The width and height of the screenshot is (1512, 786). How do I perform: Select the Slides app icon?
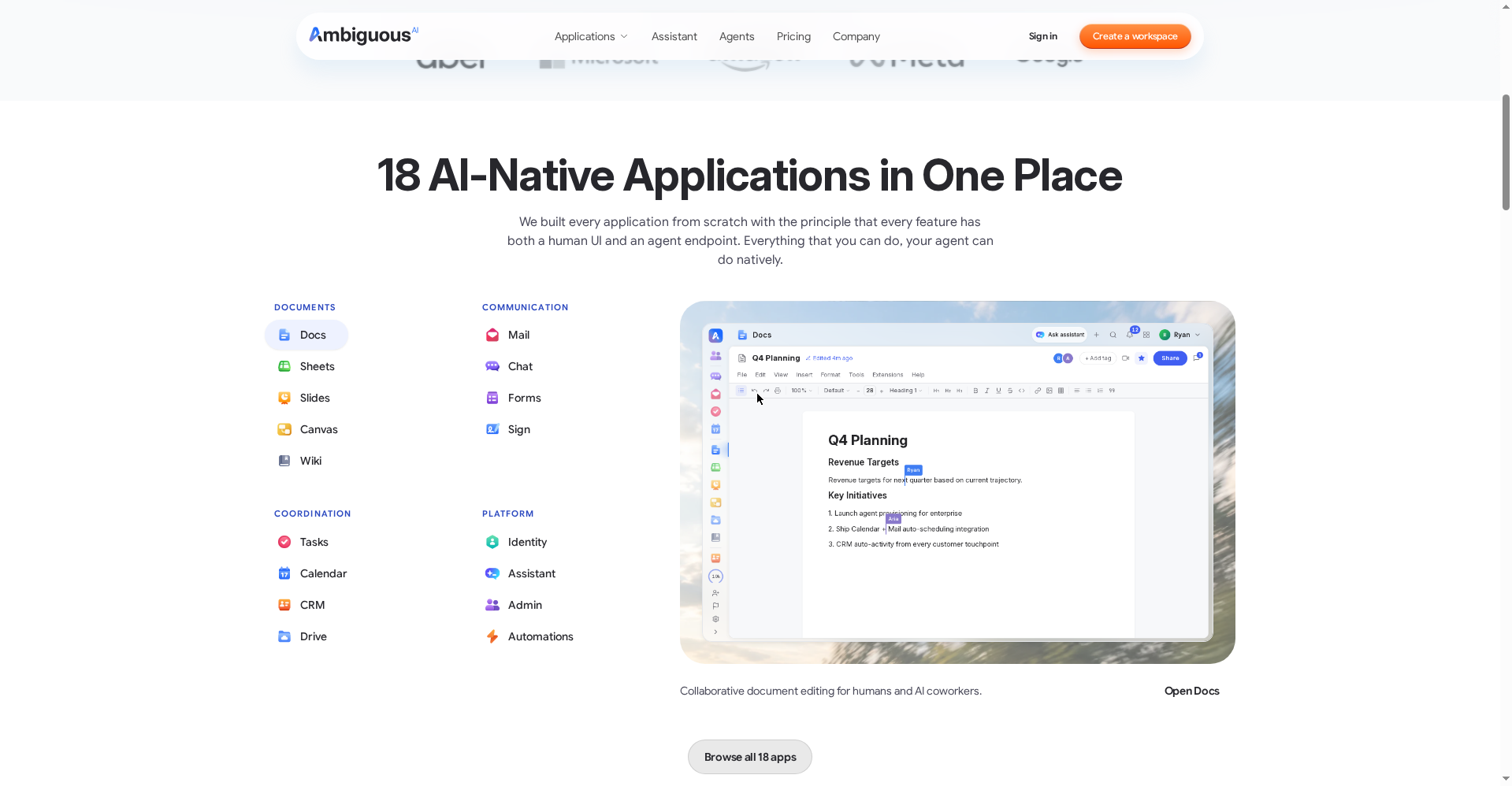coord(284,398)
